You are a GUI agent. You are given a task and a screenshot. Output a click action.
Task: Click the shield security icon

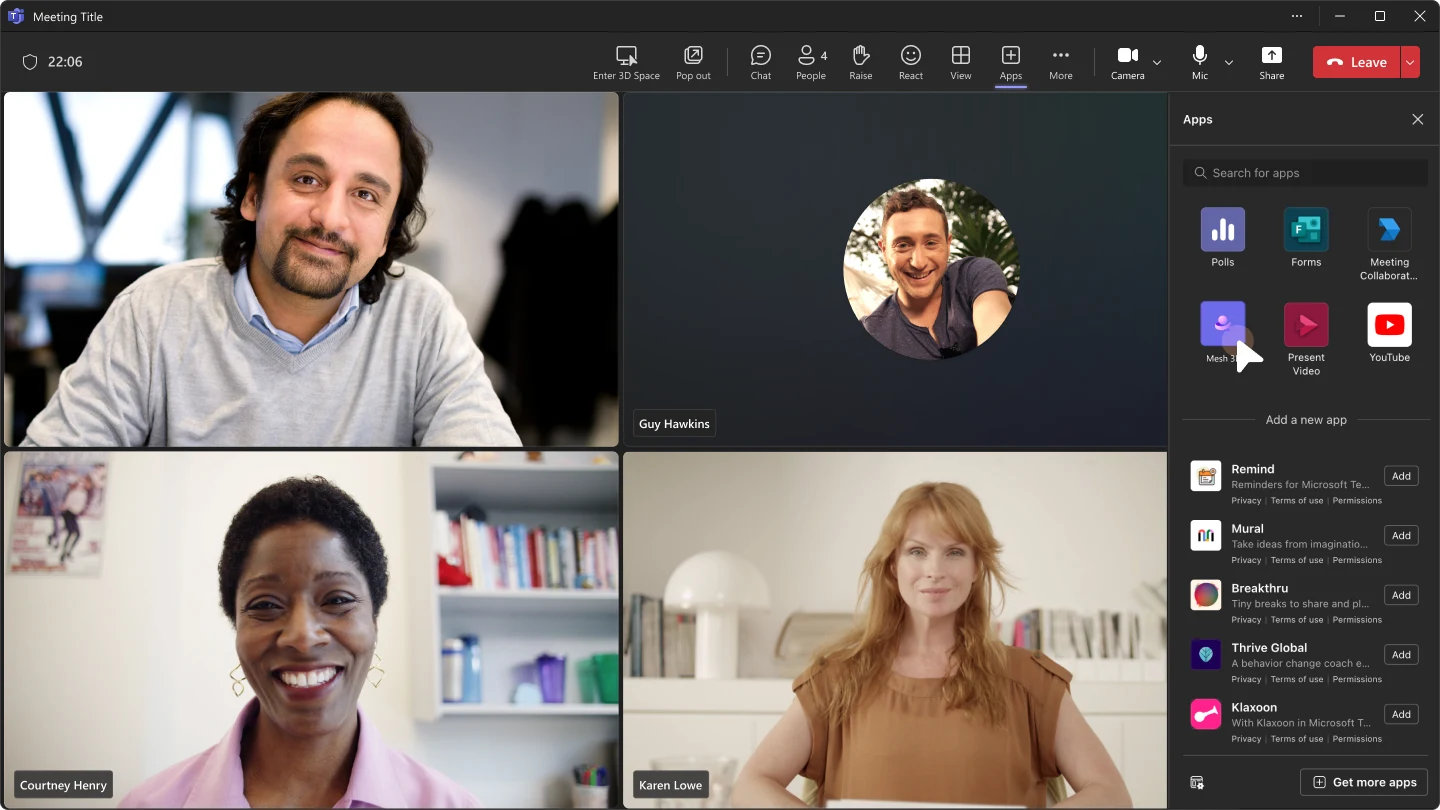pos(30,62)
